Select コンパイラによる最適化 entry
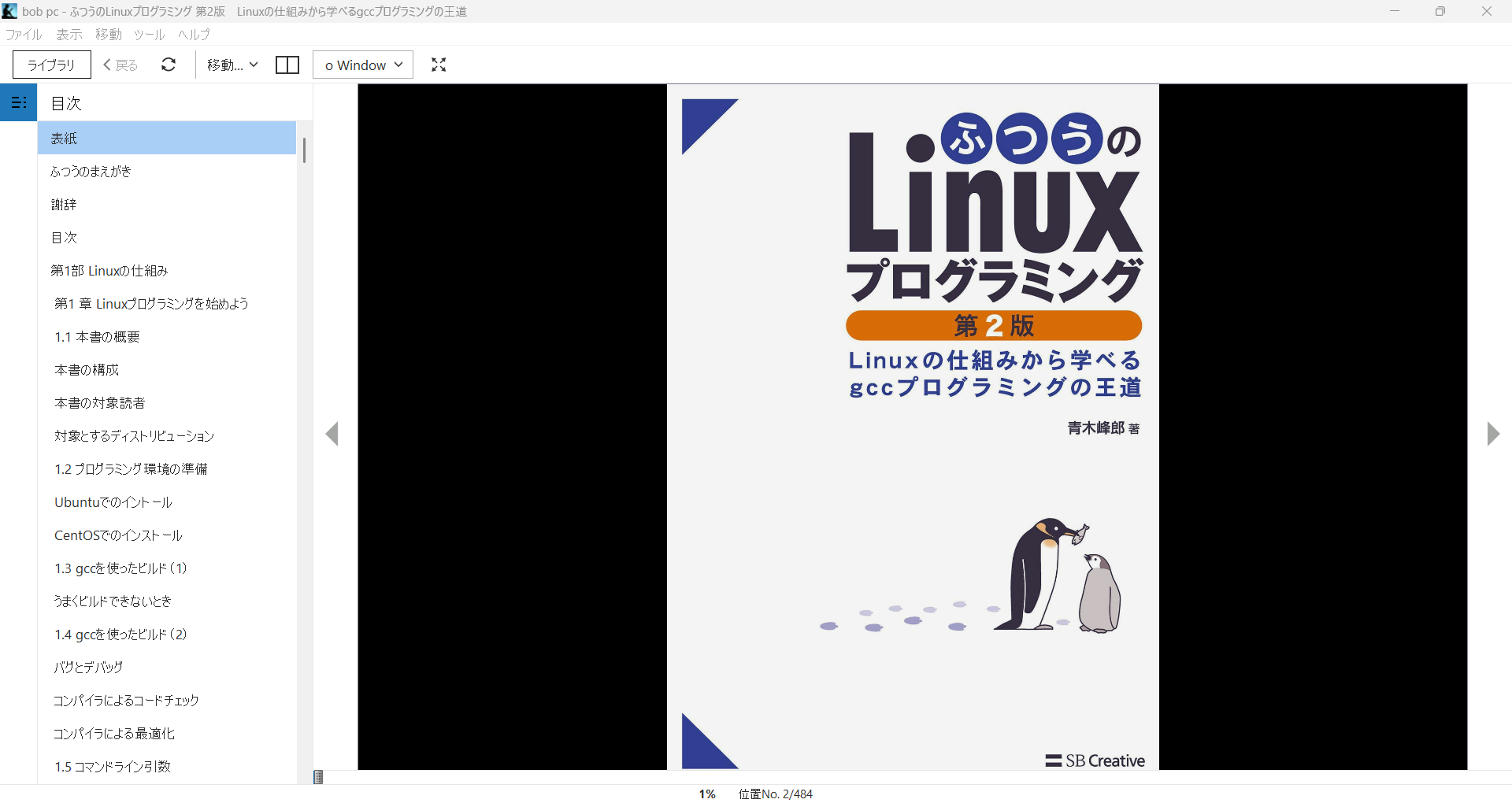Viewport: 1512px width, 803px height. click(x=167, y=733)
